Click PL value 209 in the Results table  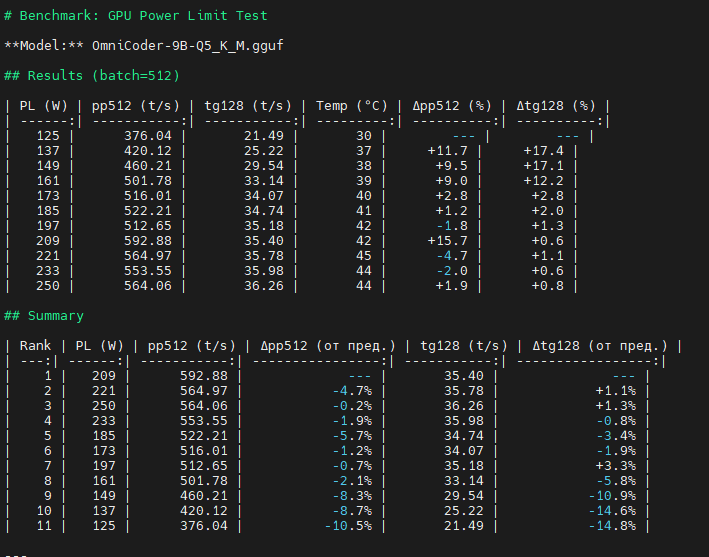[x=47, y=241]
